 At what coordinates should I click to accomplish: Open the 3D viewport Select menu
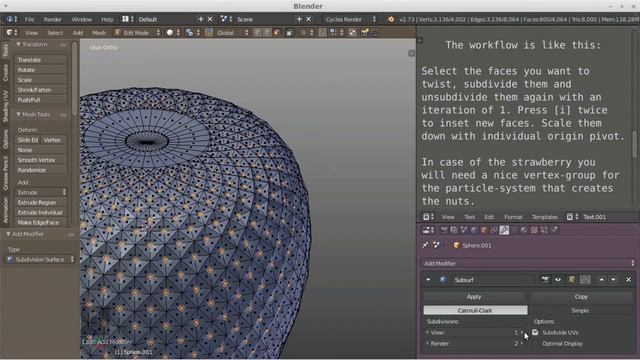pyautogui.click(x=55, y=33)
